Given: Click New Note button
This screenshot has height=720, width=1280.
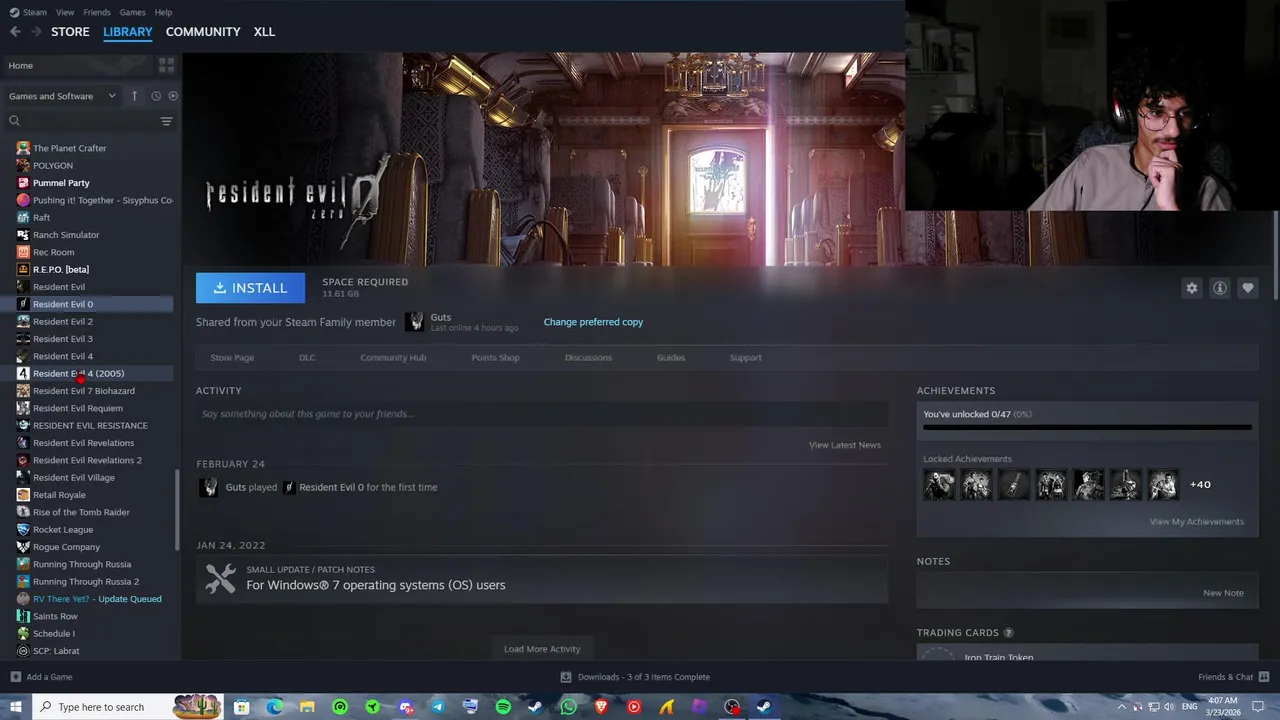Looking at the screenshot, I should click(x=1223, y=593).
